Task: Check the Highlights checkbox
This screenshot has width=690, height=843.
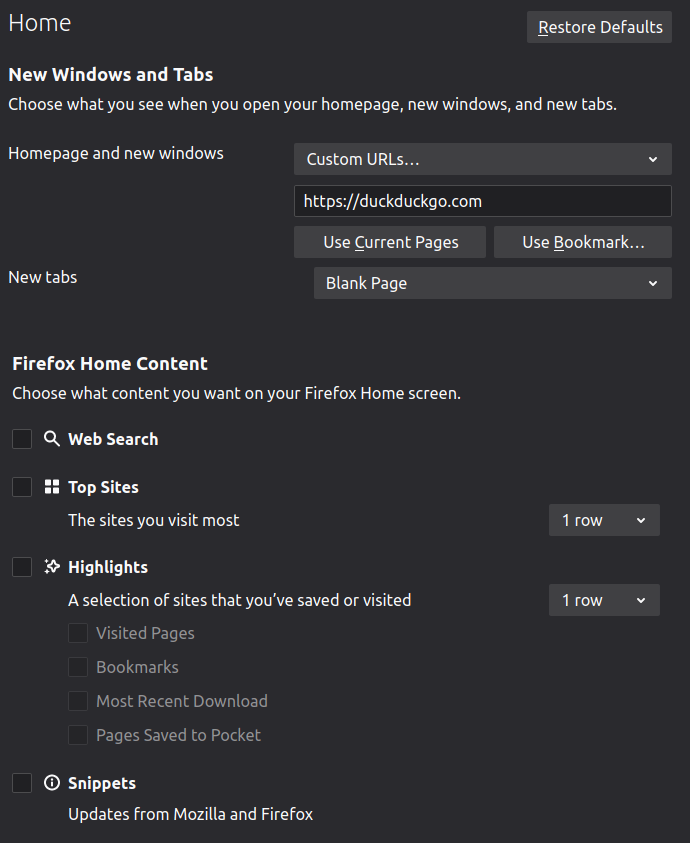Action: 22,567
